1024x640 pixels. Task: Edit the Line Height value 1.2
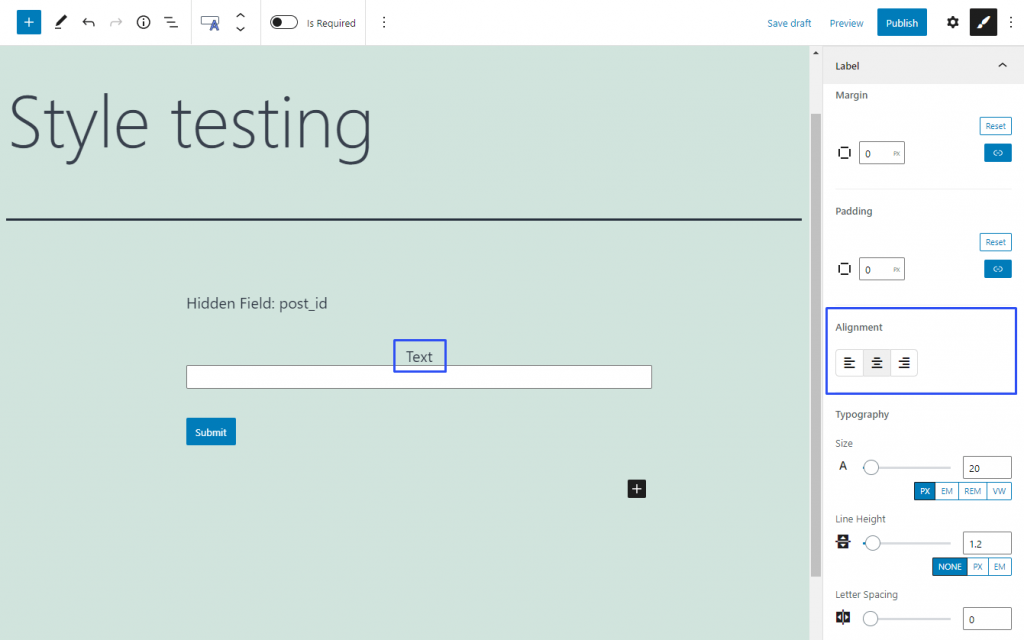point(987,543)
